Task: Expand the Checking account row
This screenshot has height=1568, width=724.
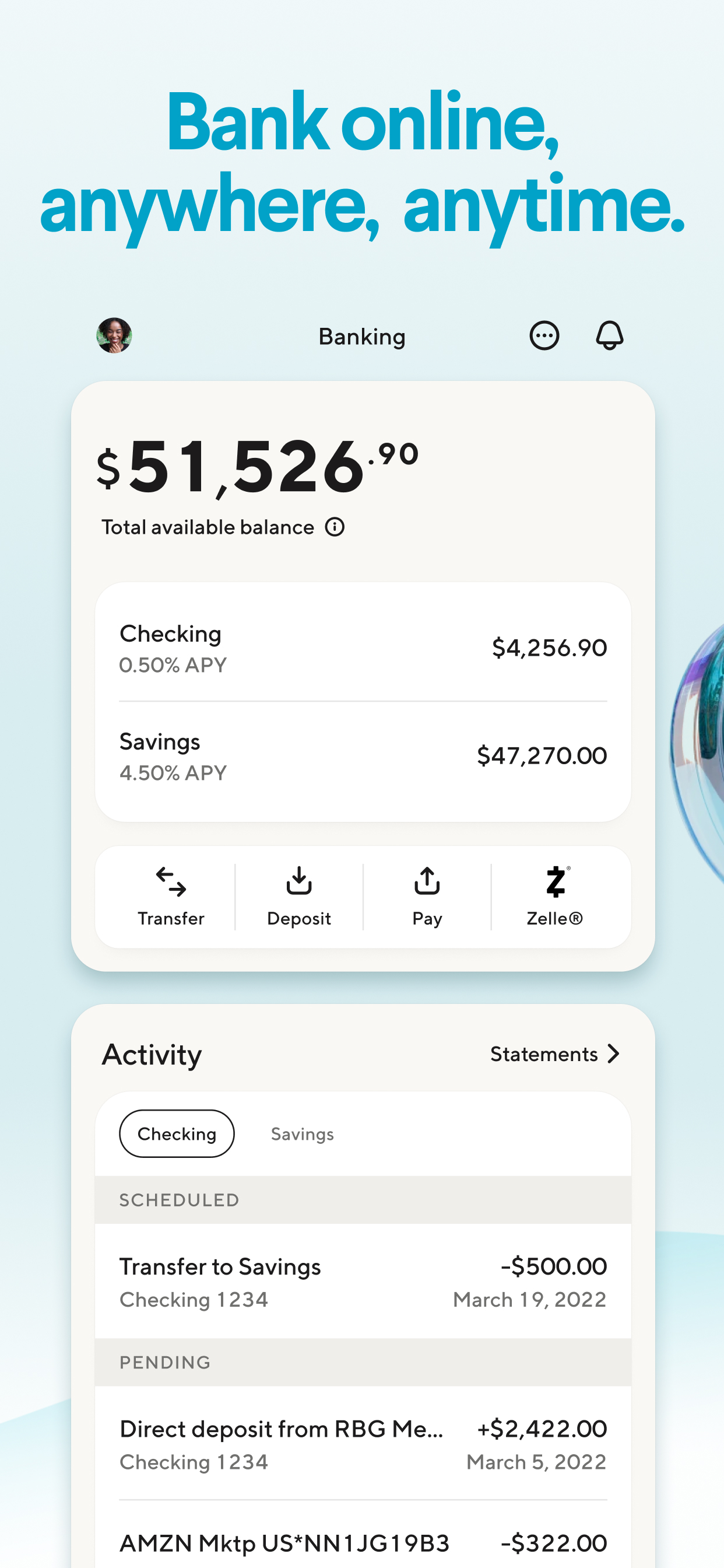Action: pos(363,647)
